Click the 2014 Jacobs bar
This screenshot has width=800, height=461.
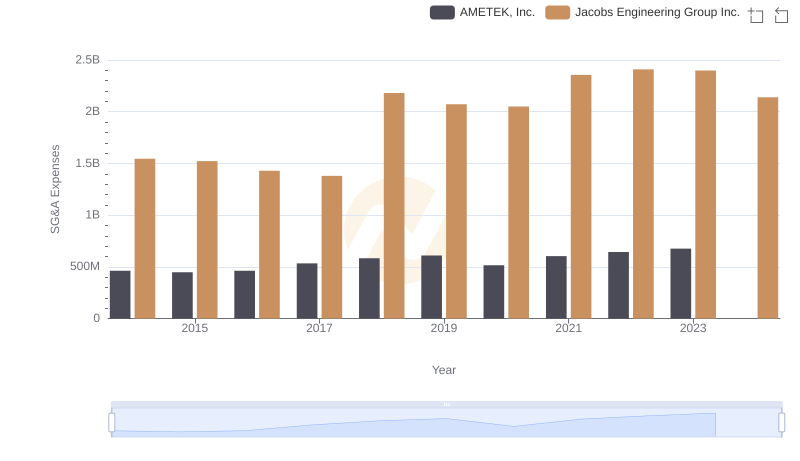(x=145, y=239)
